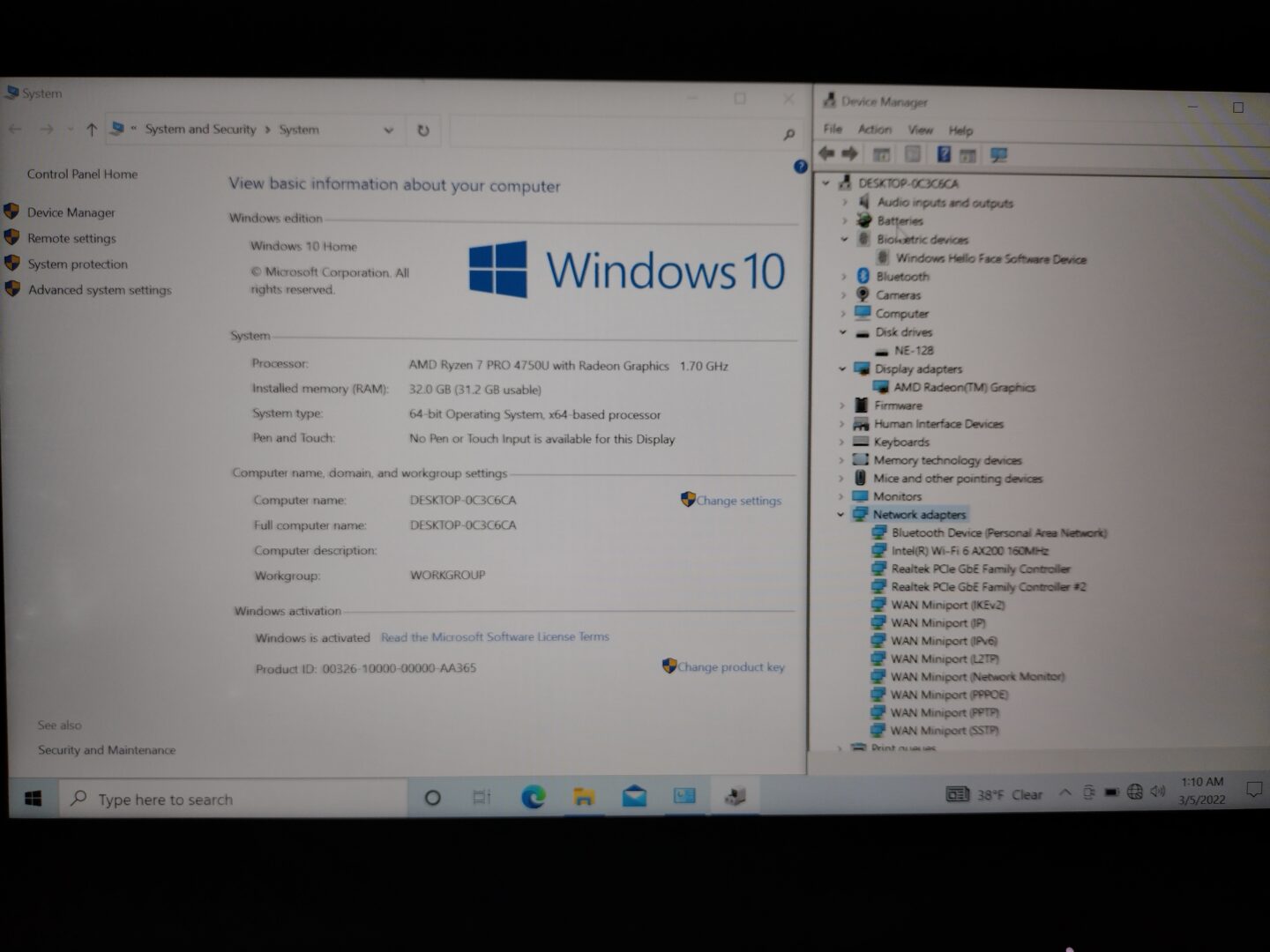Open the Windows Start menu
This screenshot has height=952, width=1270.
click(34, 799)
